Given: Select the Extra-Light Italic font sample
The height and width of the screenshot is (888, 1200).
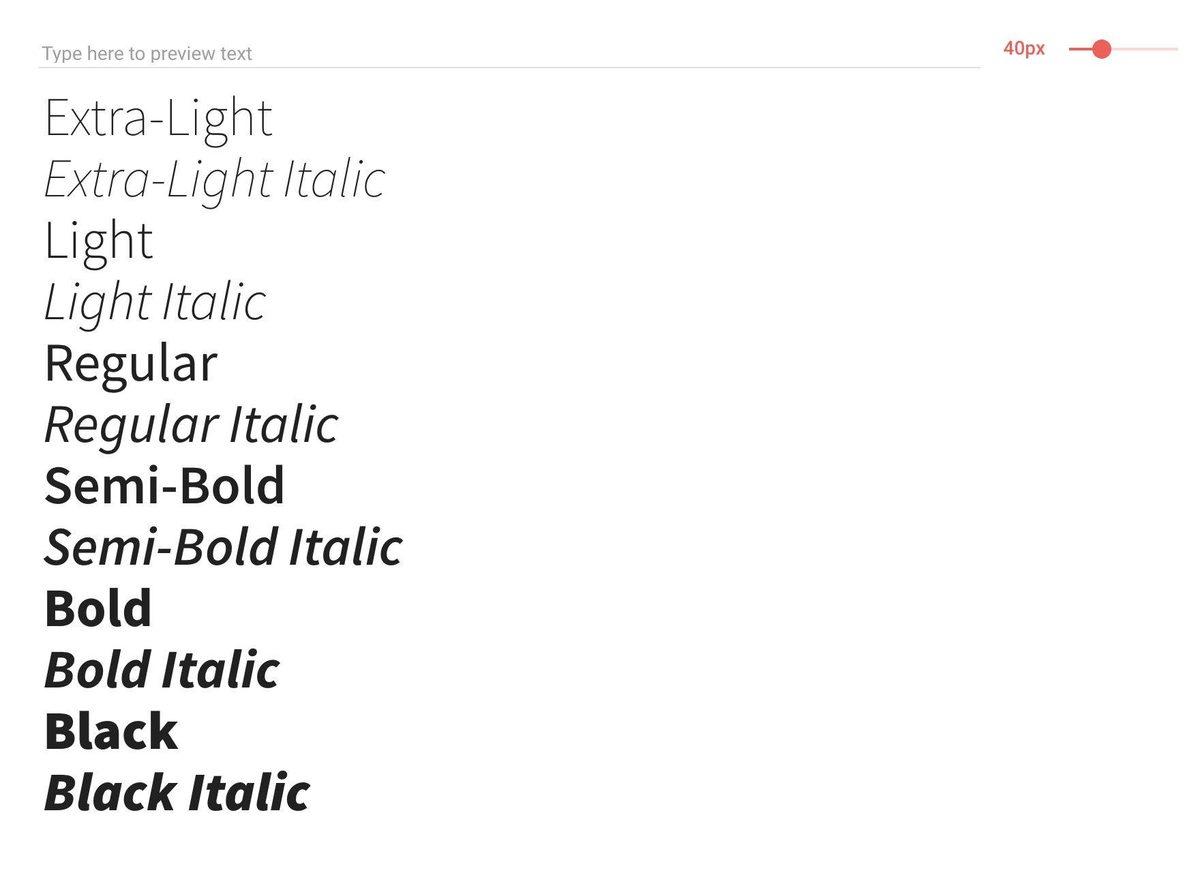Looking at the screenshot, I should pos(214,180).
